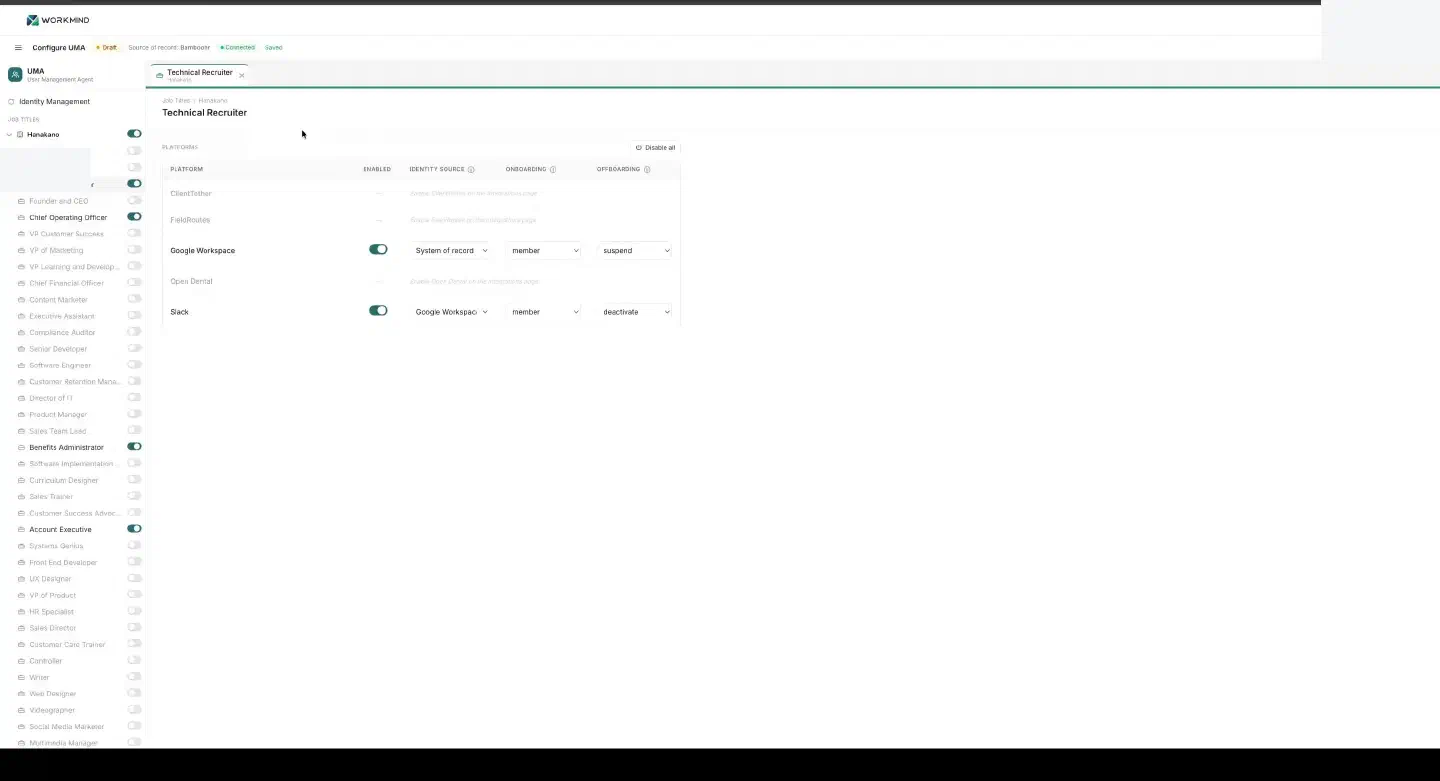Viewport: 1440px width, 781px height.
Task: Click the briefcase icon beside Controller
Action: point(22,661)
